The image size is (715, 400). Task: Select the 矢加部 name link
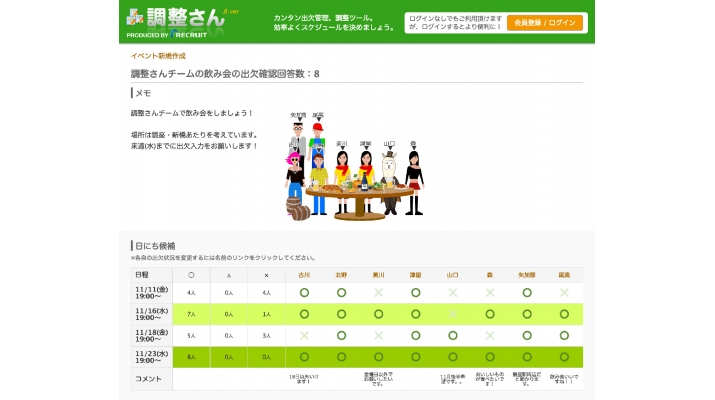coord(527,274)
